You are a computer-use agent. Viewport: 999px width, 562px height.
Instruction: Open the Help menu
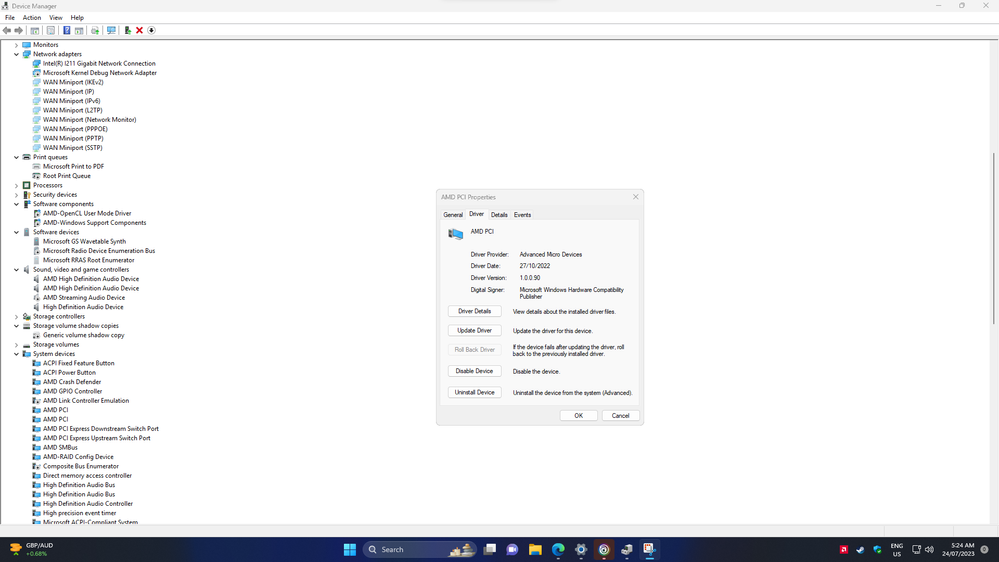point(77,18)
